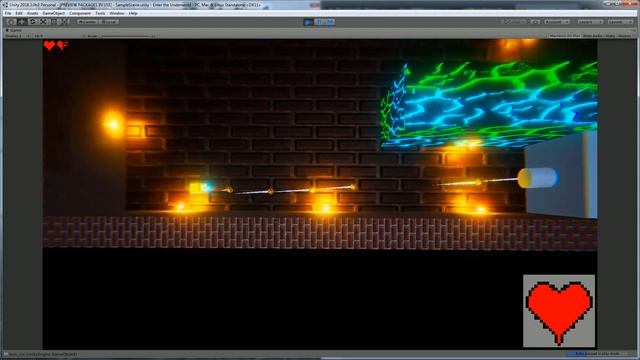This screenshot has height=360, width=640.
Task: Click the blue capsule object in game
Action: [x=538, y=178]
